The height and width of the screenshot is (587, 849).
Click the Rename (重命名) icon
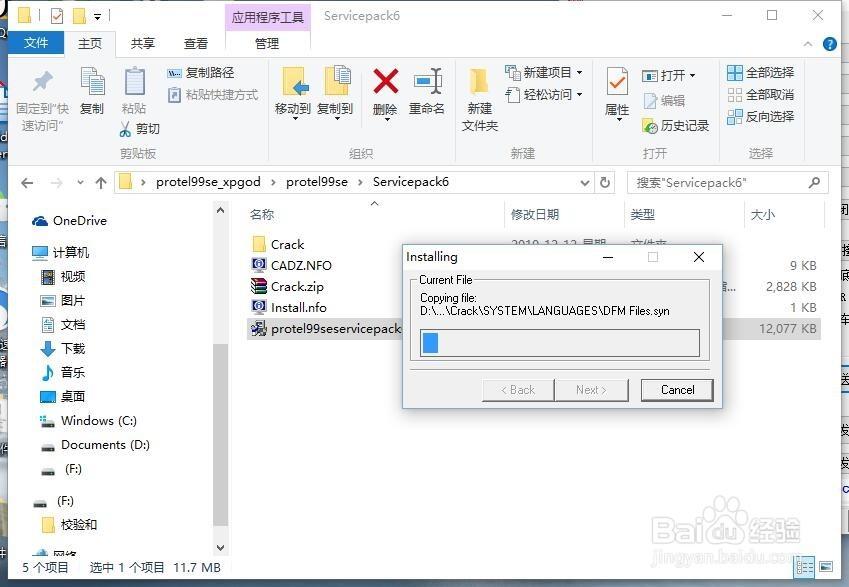pyautogui.click(x=428, y=81)
